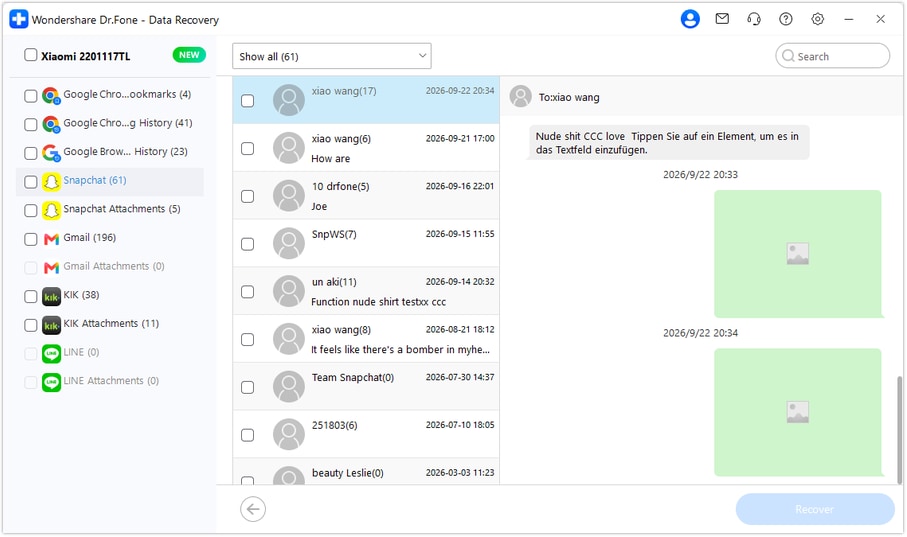Viewport: 907px width, 537px height.
Task: Click the Dr.Fone app logo
Action: 19,19
